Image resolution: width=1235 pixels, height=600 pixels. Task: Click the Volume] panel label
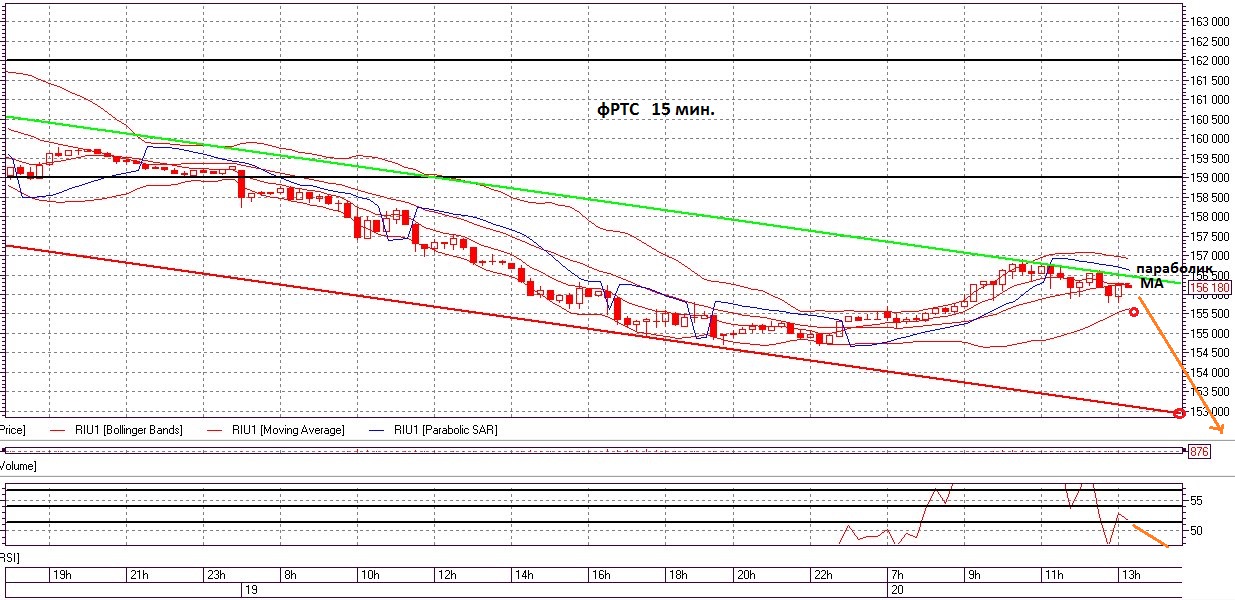(x=17, y=466)
